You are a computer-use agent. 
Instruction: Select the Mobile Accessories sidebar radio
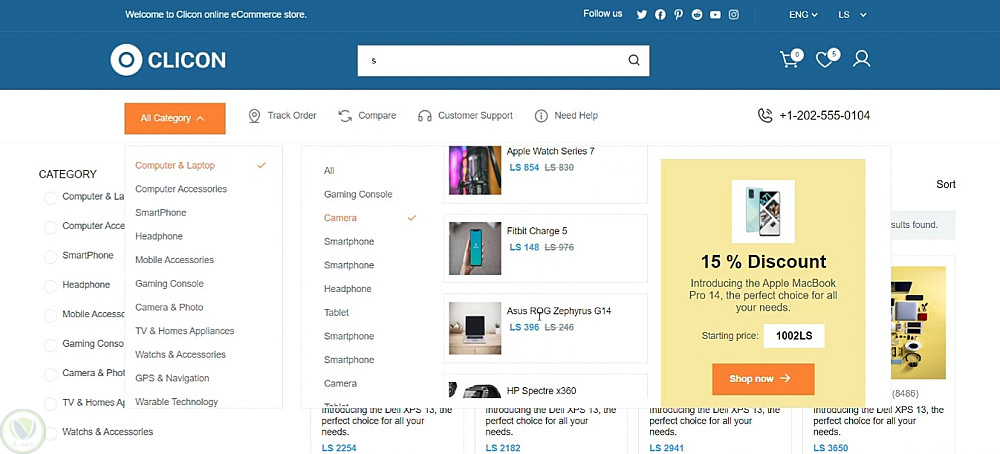coord(50,316)
